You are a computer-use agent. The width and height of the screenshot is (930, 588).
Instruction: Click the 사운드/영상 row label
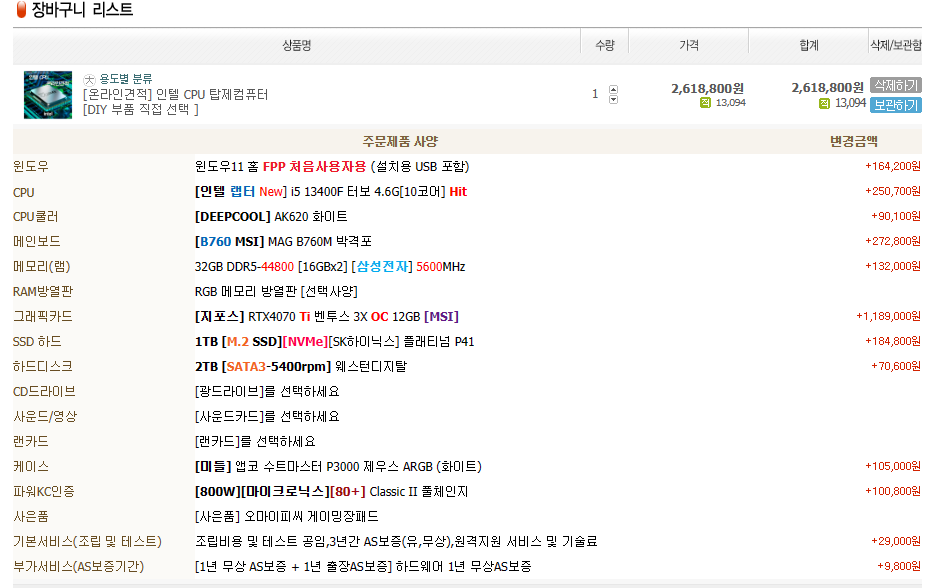coord(45,417)
